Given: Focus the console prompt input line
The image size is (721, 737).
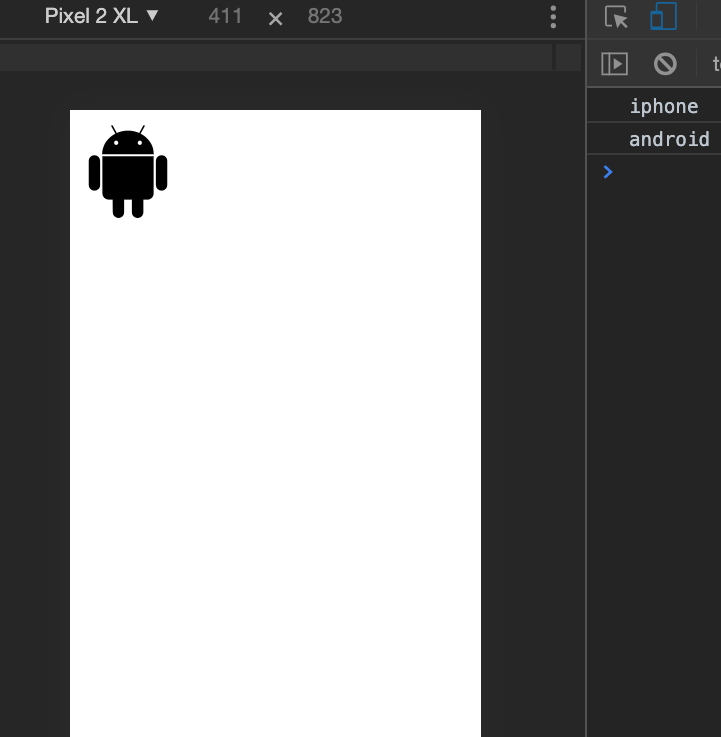Looking at the screenshot, I should (654, 172).
